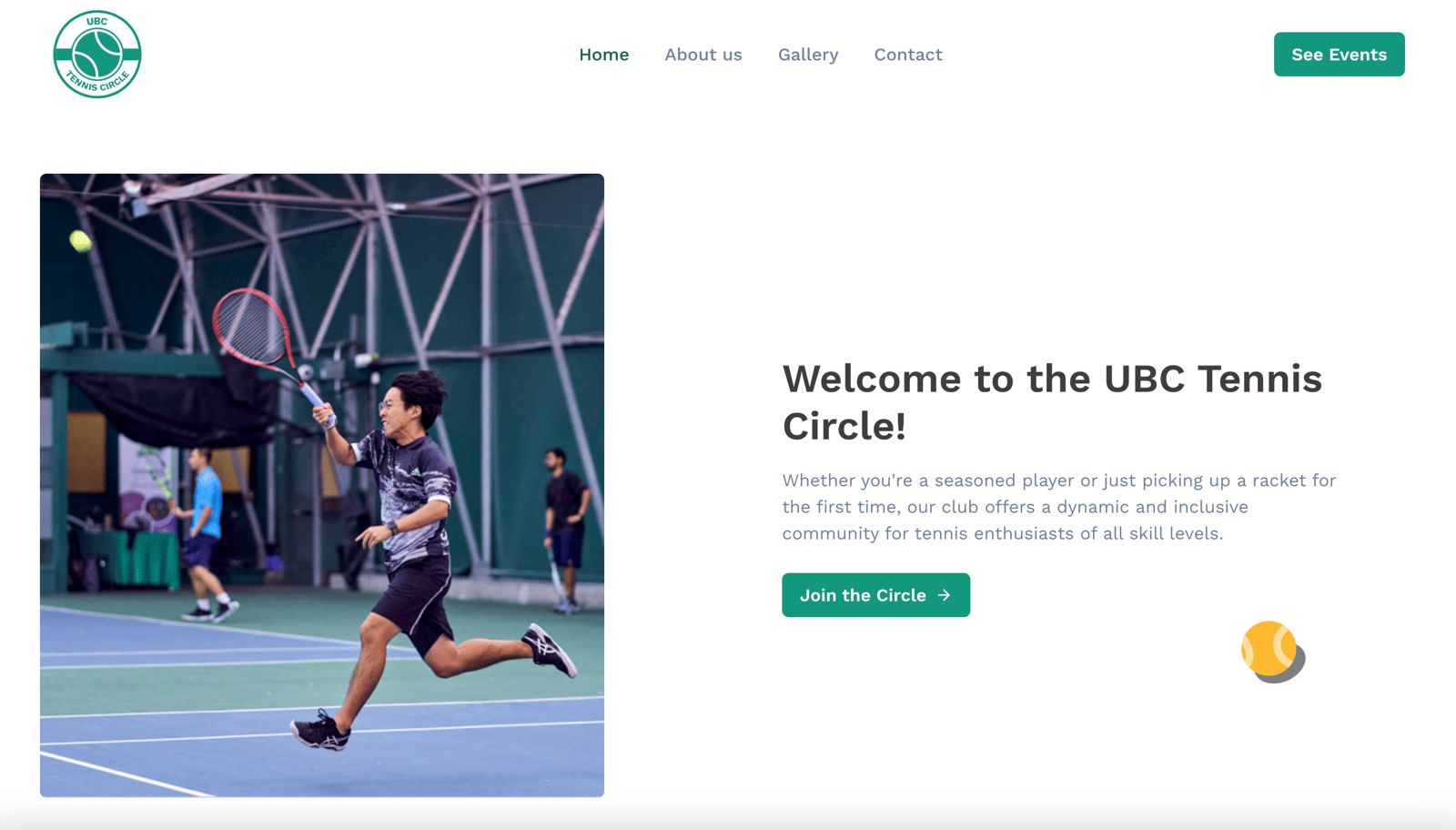Click the orange tennis ball emoji

pyautogui.click(x=1269, y=648)
